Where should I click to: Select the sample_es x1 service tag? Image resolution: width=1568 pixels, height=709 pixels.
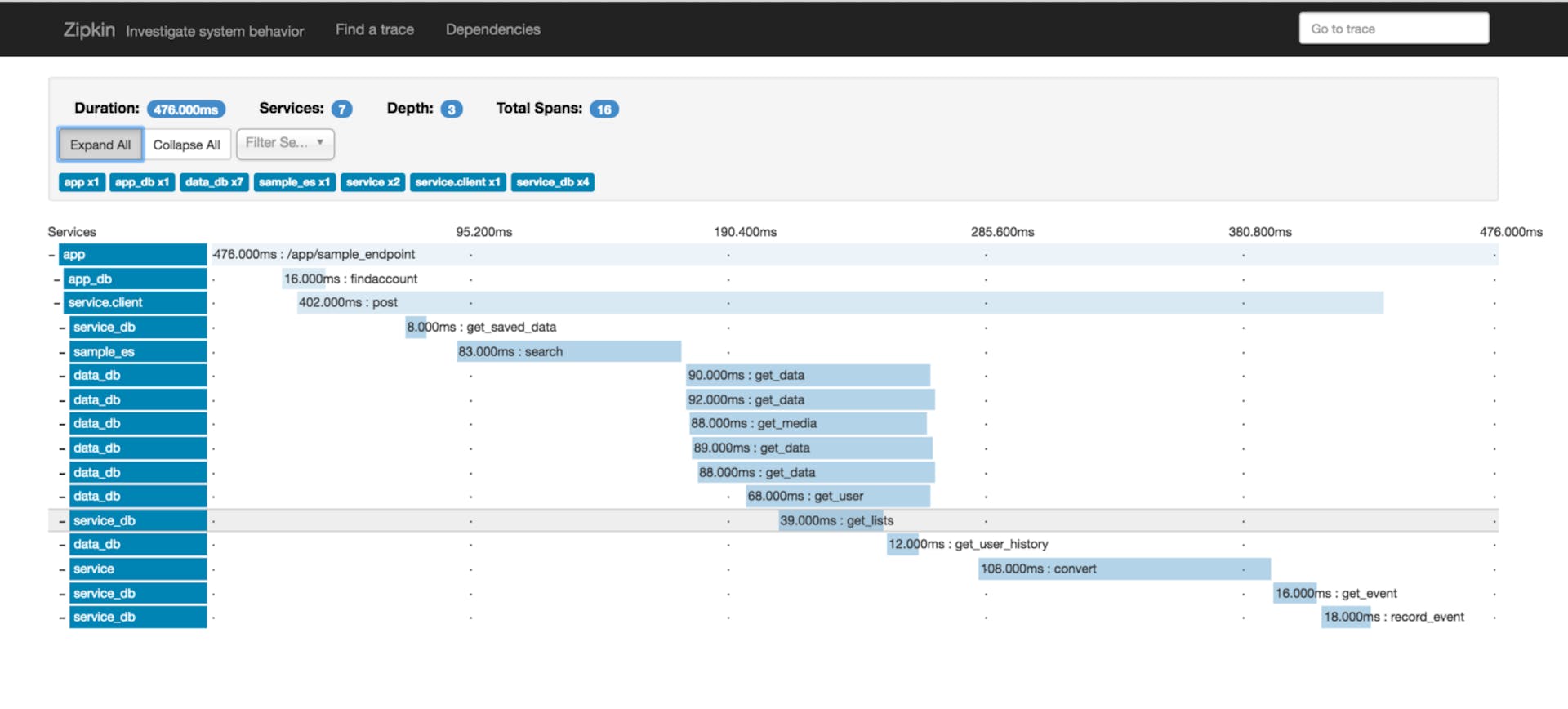(x=294, y=182)
